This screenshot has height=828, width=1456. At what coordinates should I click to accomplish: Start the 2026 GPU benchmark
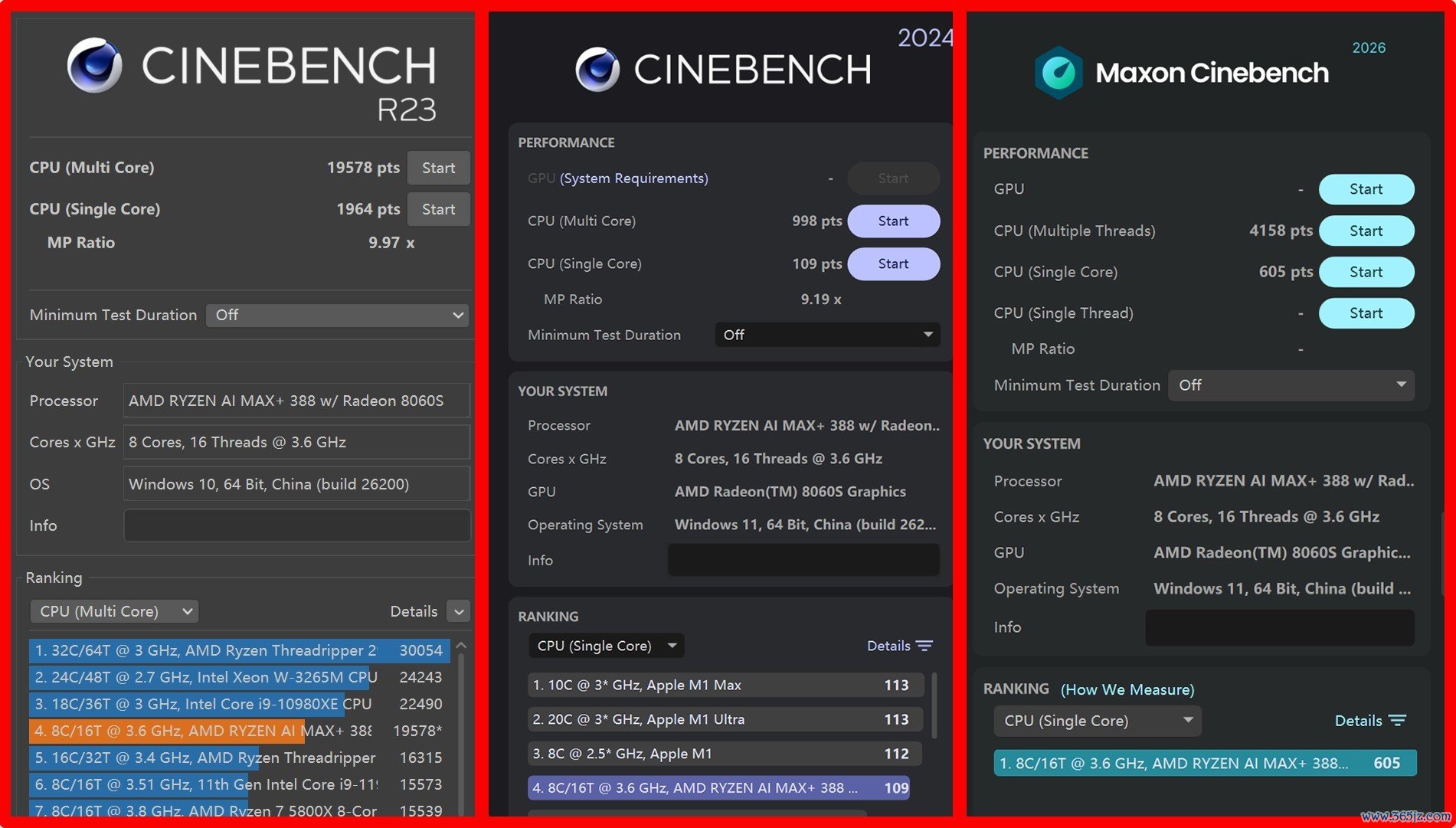coord(1366,189)
